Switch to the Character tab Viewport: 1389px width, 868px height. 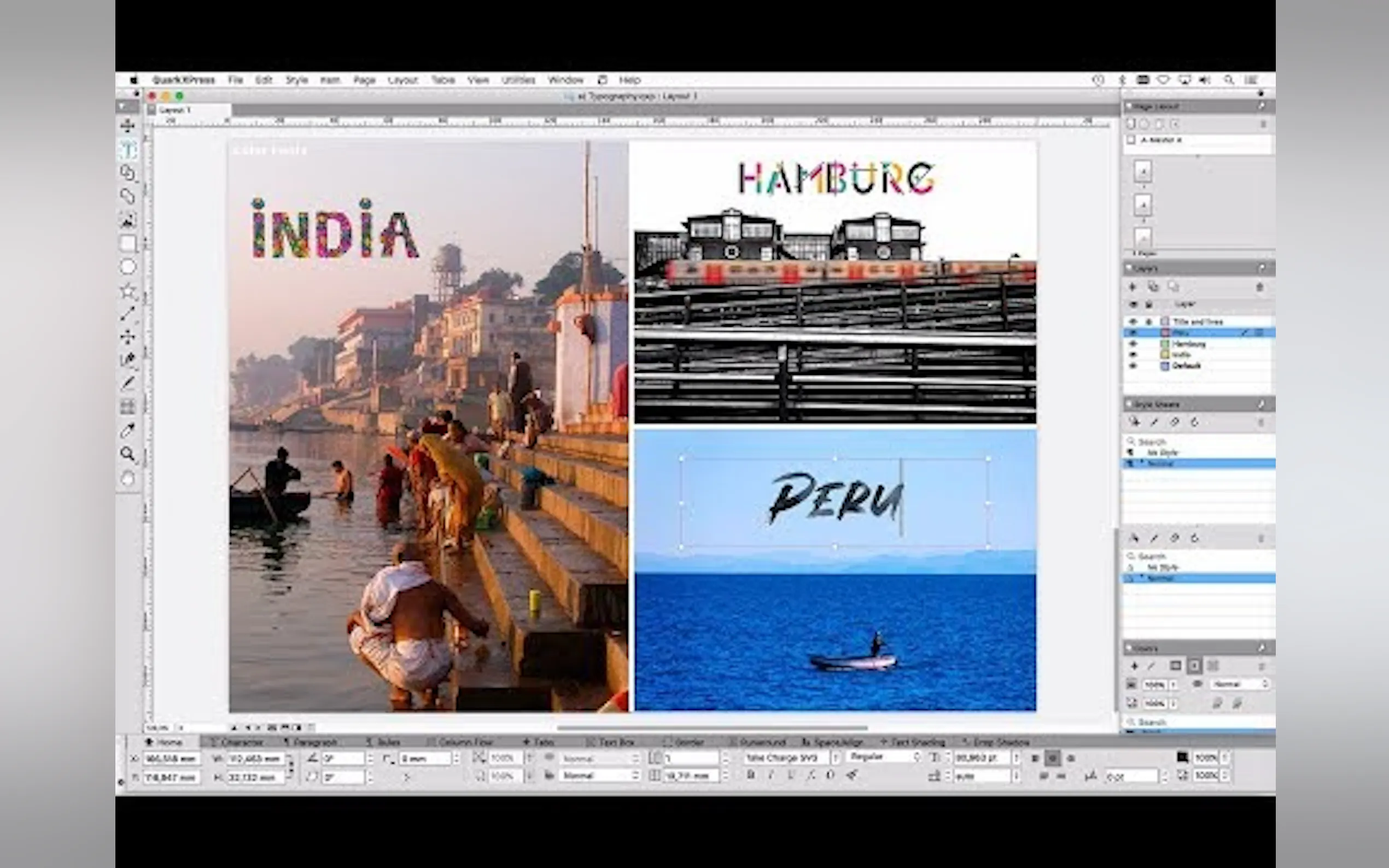[x=237, y=742]
